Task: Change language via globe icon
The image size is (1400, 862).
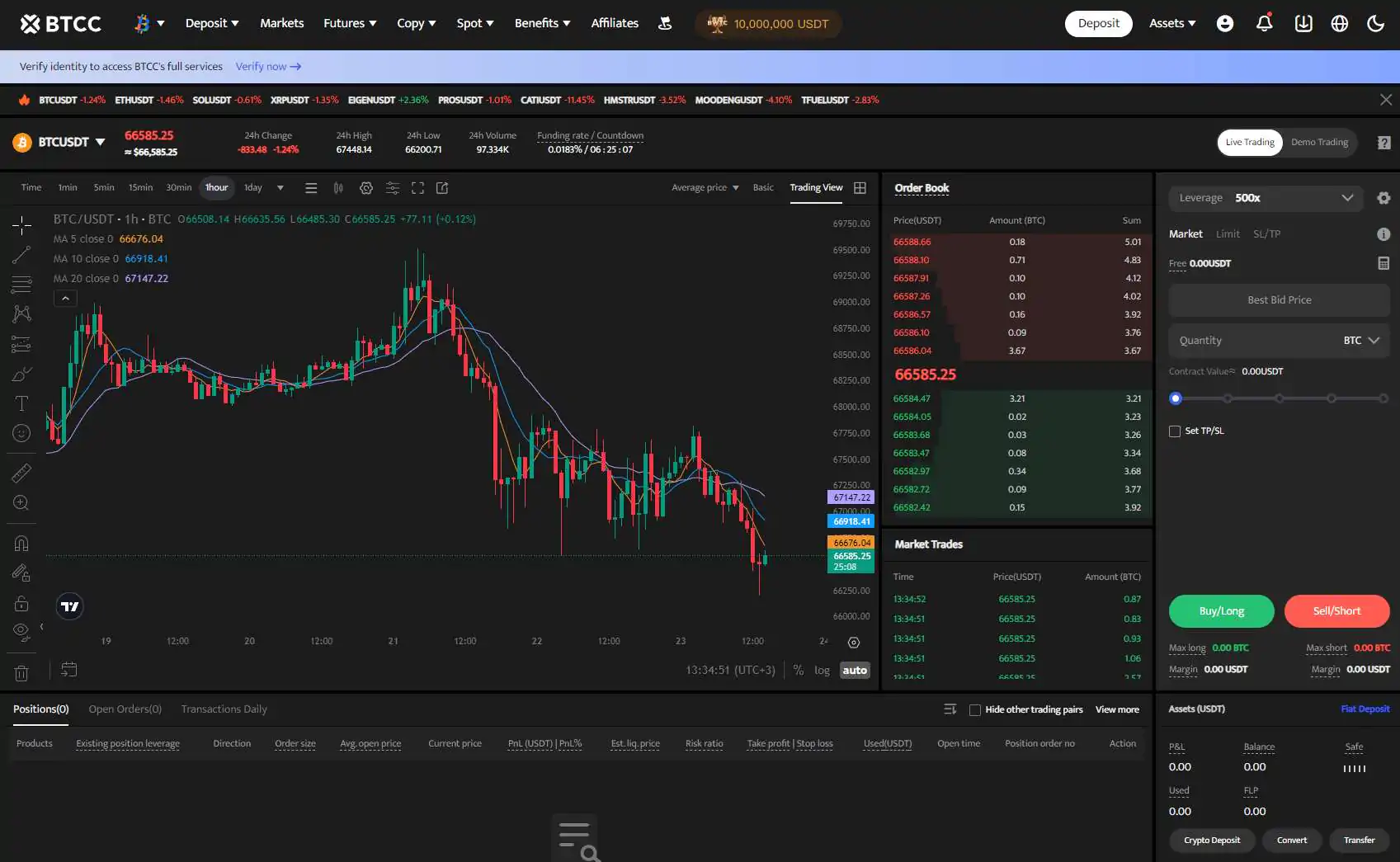Action: tap(1340, 23)
